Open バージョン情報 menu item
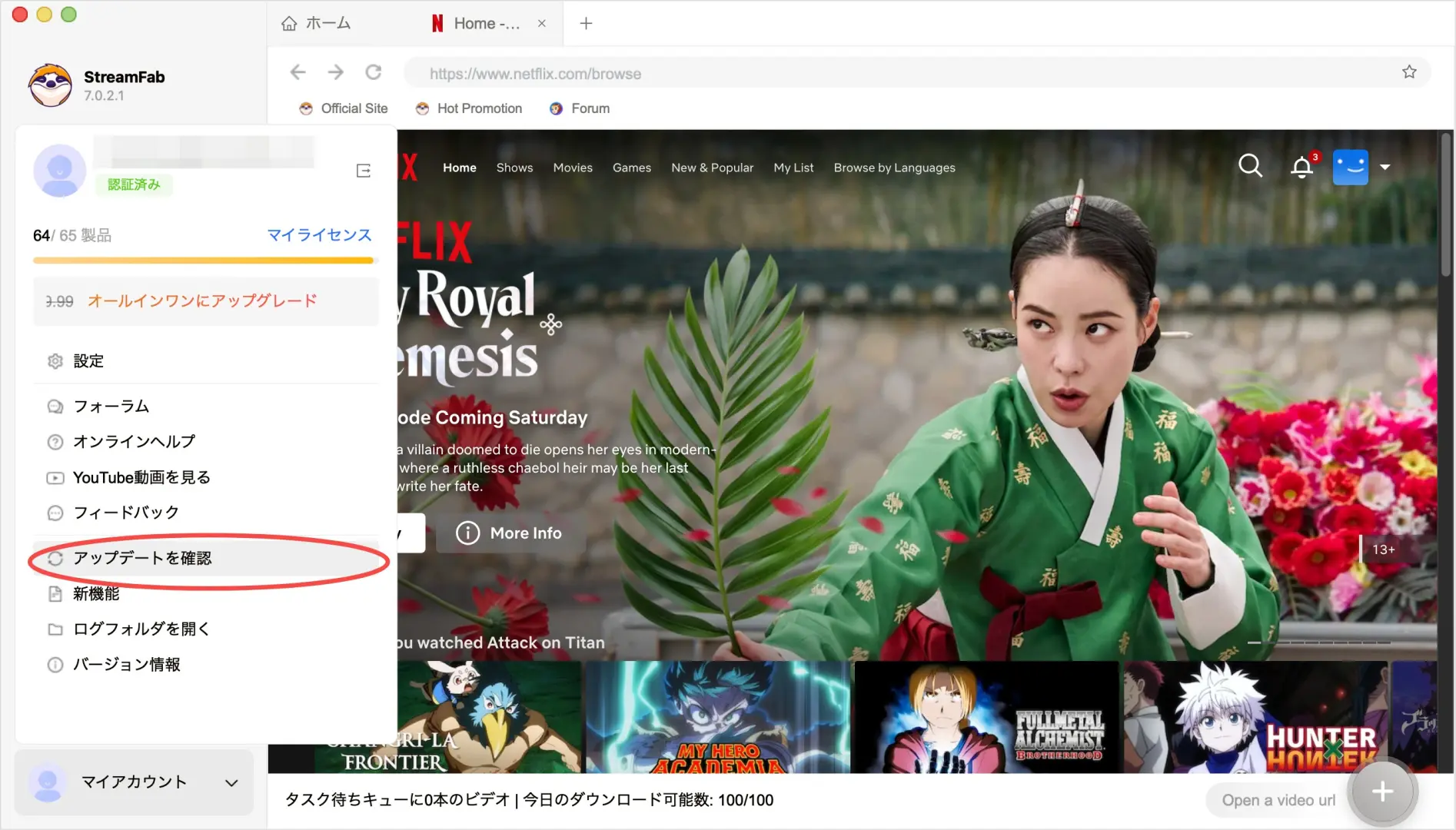1456x830 pixels. click(206, 665)
